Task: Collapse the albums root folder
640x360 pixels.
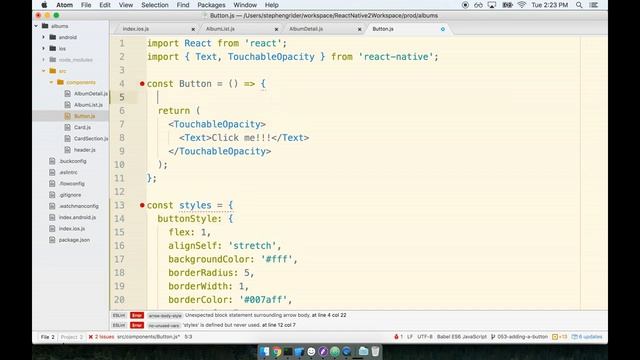Action: click(x=36, y=26)
